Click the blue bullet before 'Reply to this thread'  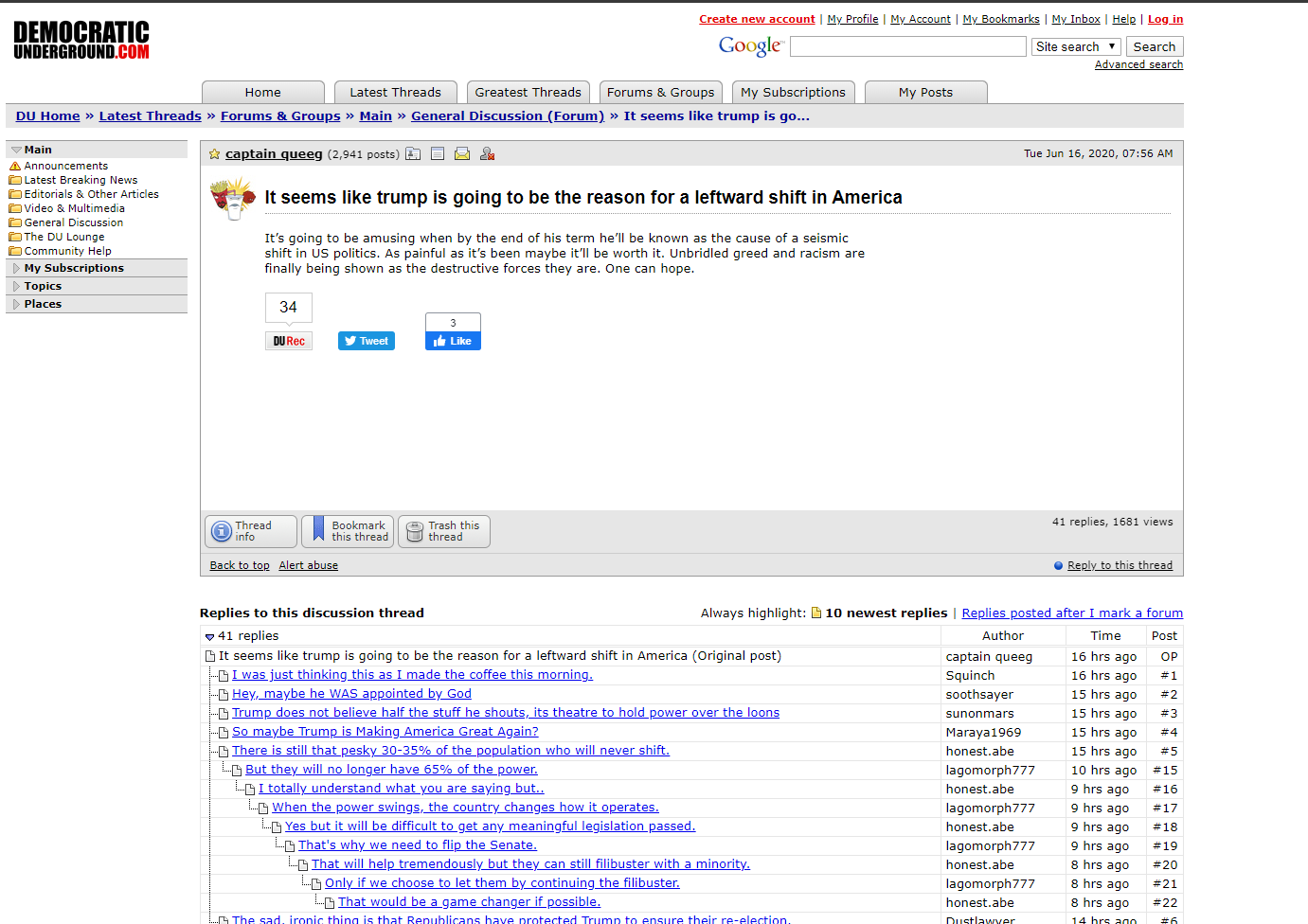(1059, 565)
